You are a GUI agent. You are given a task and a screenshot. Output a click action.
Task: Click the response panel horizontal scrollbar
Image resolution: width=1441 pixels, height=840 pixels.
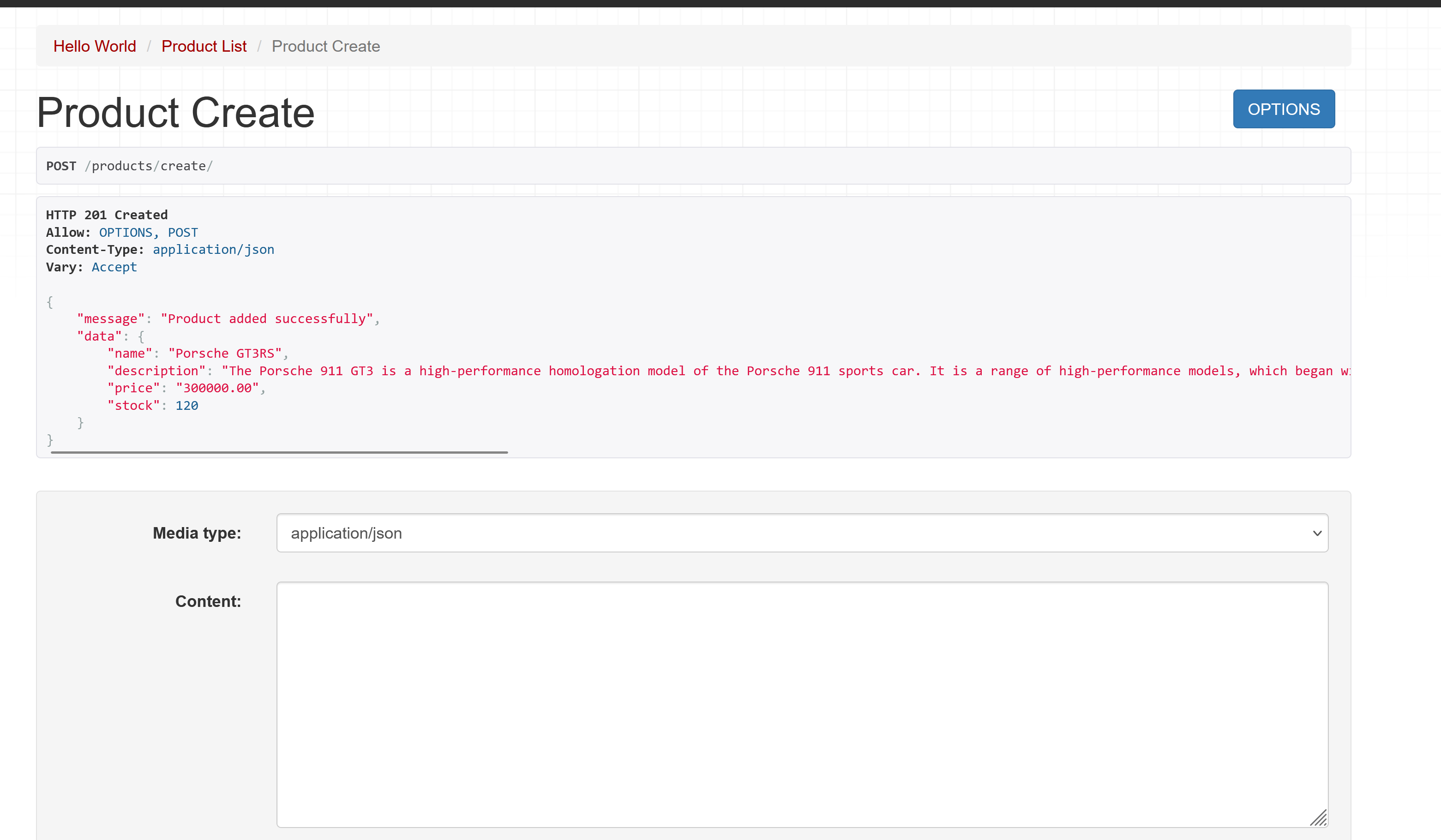[279, 452]
